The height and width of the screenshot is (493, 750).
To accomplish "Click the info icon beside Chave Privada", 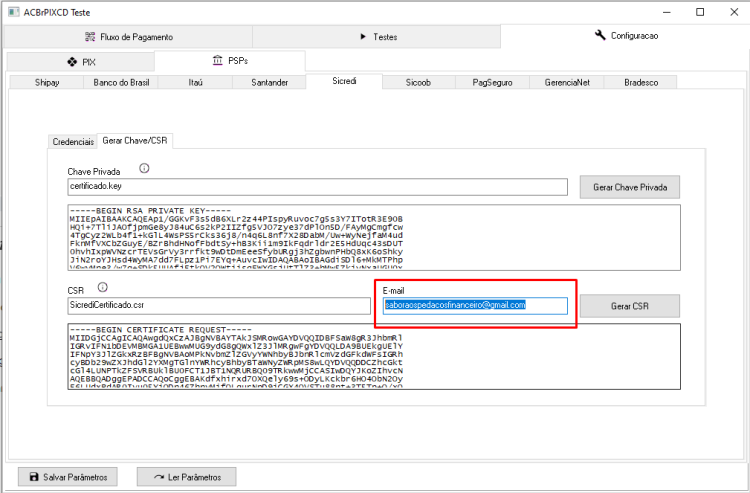I will coord(144,168).
